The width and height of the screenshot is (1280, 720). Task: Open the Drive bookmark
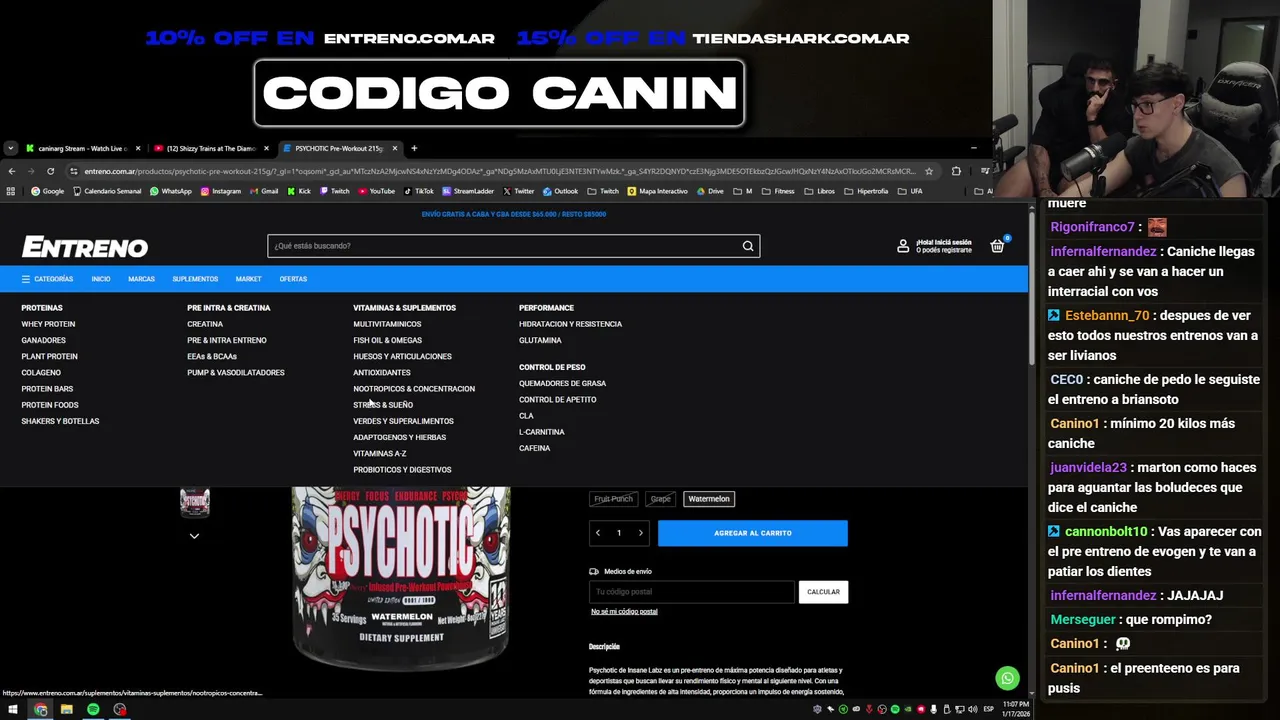(x=711, y=191)
